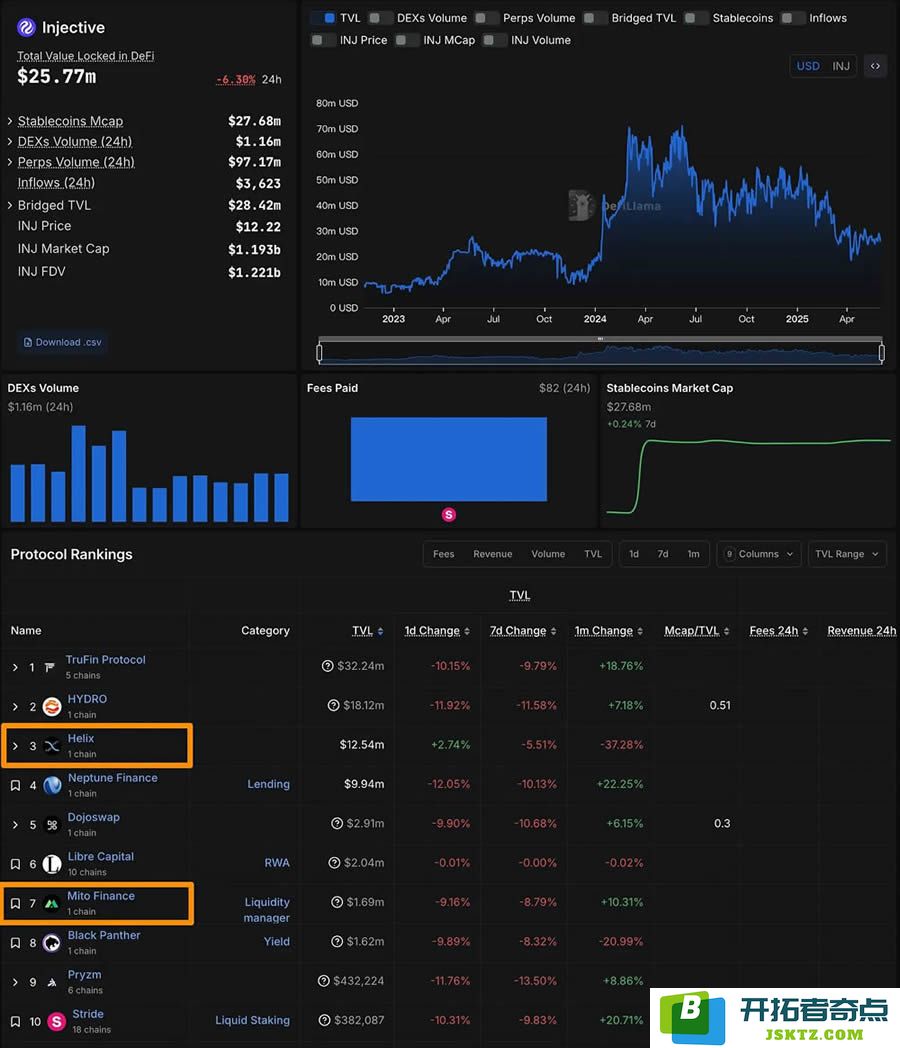Click the Libre Capital logo icon

[x=52, y=864]
